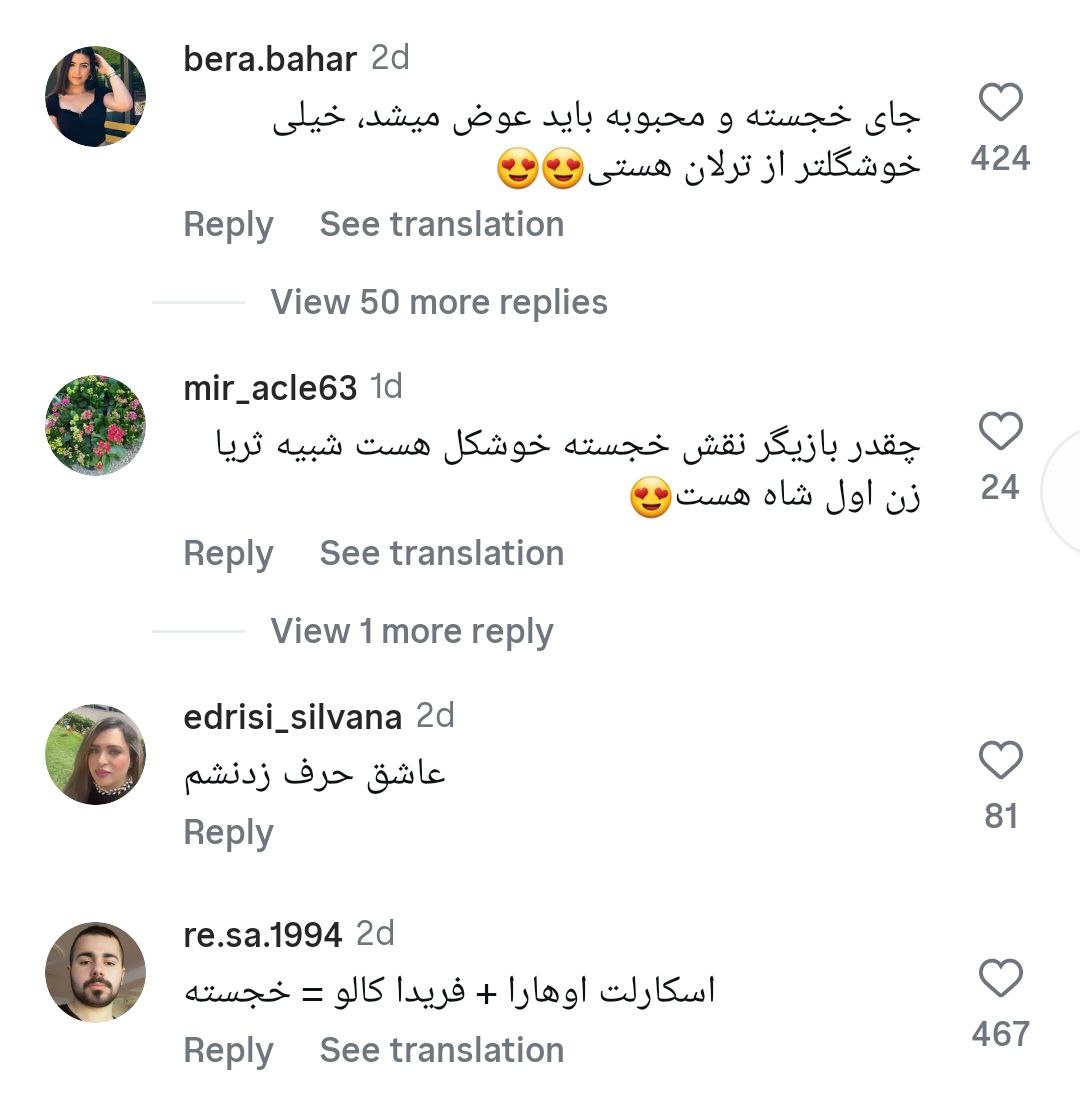Open the edrisi_silvana username link
Screen dimensions: 1080x1101
click(x=293, y=717)
